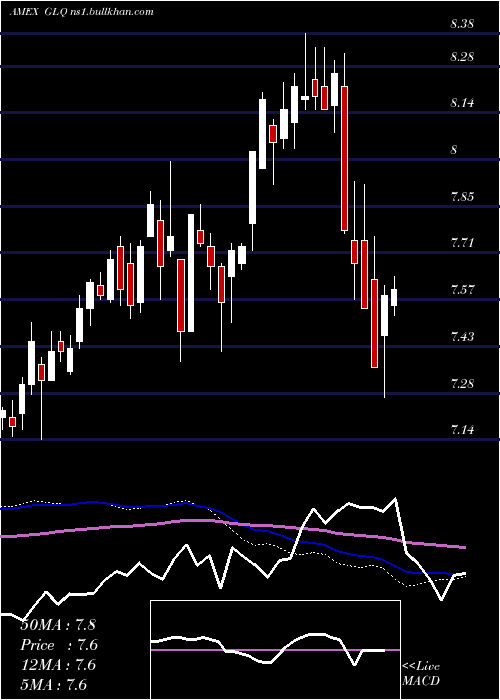Click the last white candle near 7.57
The height and width of the screenshot is (700, 500).
394,297
